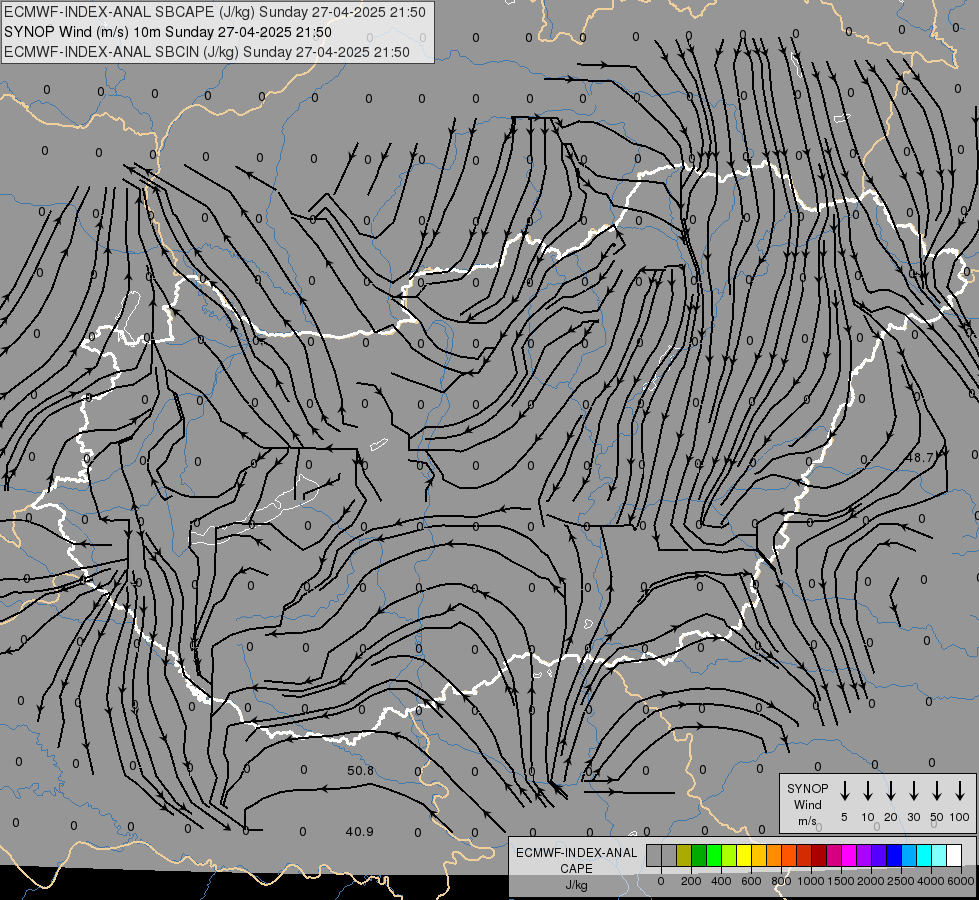This screenshot has height=900, width=979.
Task: Click the wind arrow above the 20 label
Action: [891, 791]
